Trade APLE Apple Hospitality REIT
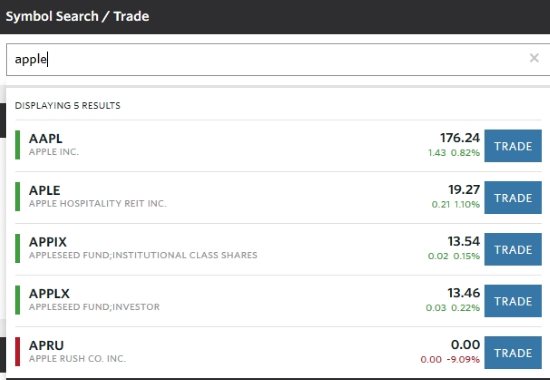550x380 pixels. click(513, 198)
